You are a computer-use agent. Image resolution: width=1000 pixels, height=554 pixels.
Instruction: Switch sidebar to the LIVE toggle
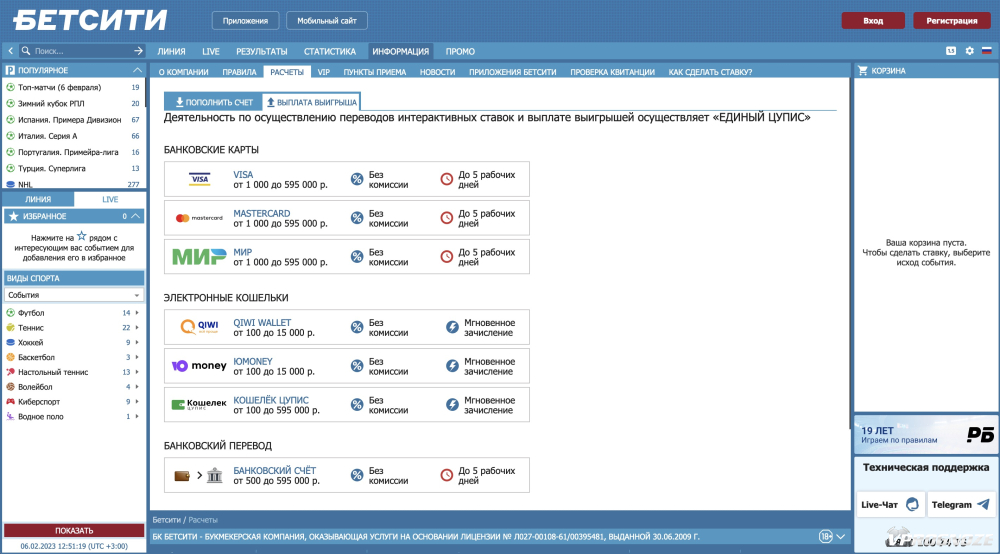click(110, 200)
